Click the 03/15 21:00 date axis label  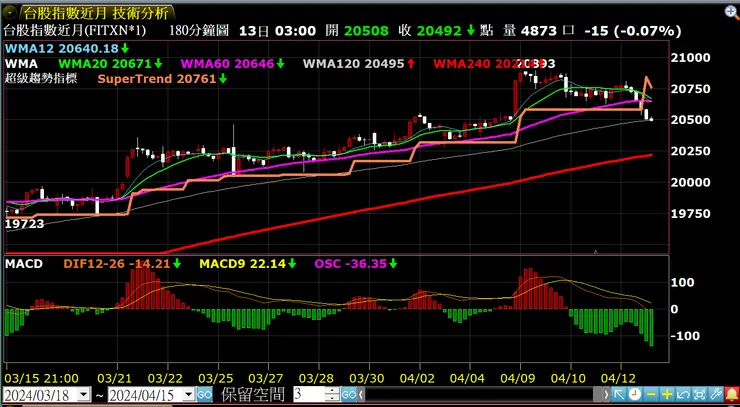(41, 379)
